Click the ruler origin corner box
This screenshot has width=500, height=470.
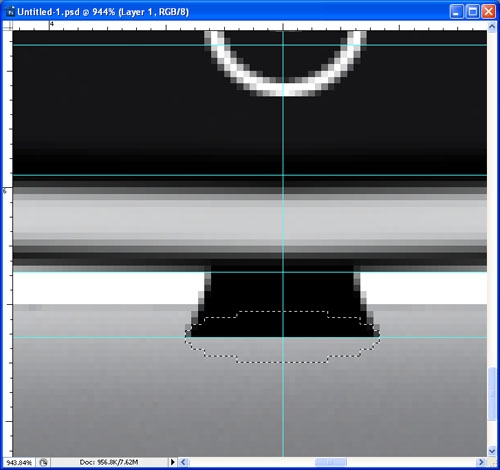pyautogui.click(x=8, y=26)
